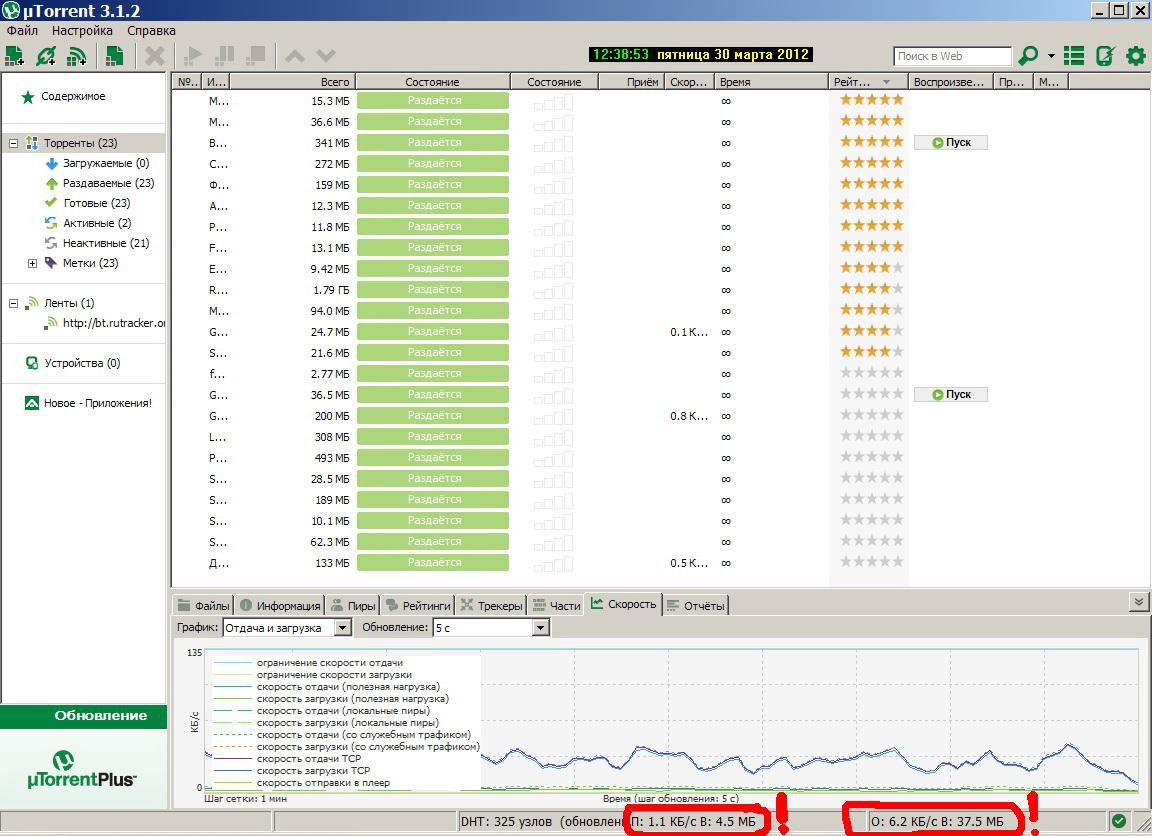The image size is (1152, 836).
Task: Click the Pause torrent toolbar icon
Action: pos(225,56)
